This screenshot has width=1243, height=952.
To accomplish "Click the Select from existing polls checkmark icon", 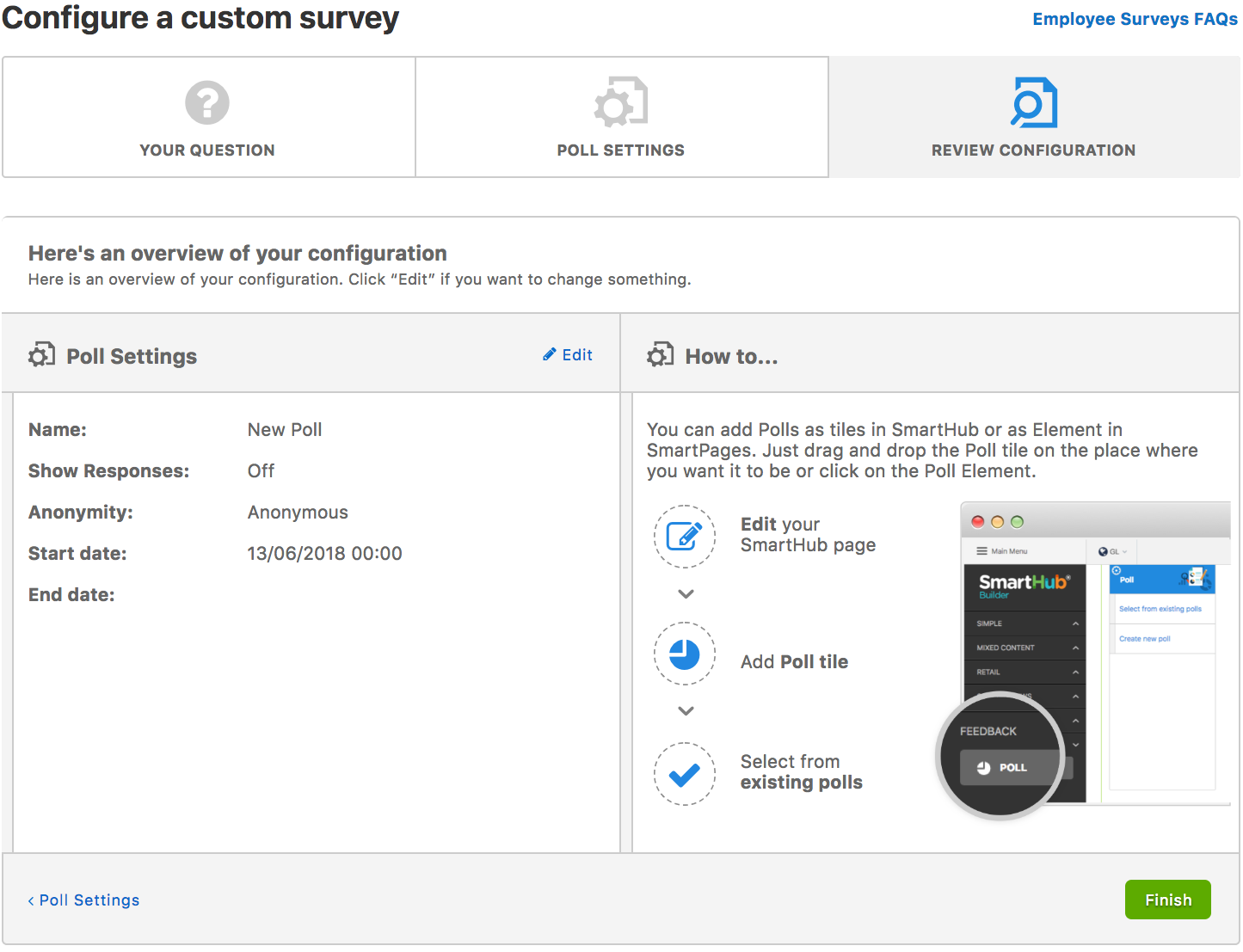I will (x=685, y=774).
